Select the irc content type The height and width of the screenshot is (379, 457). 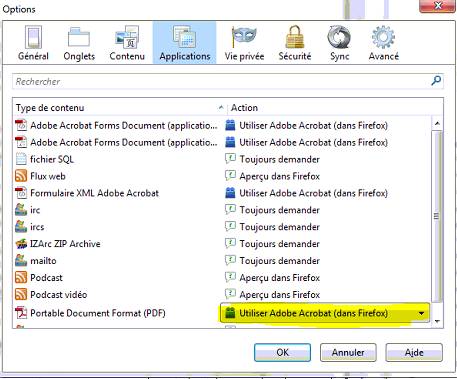35,210
